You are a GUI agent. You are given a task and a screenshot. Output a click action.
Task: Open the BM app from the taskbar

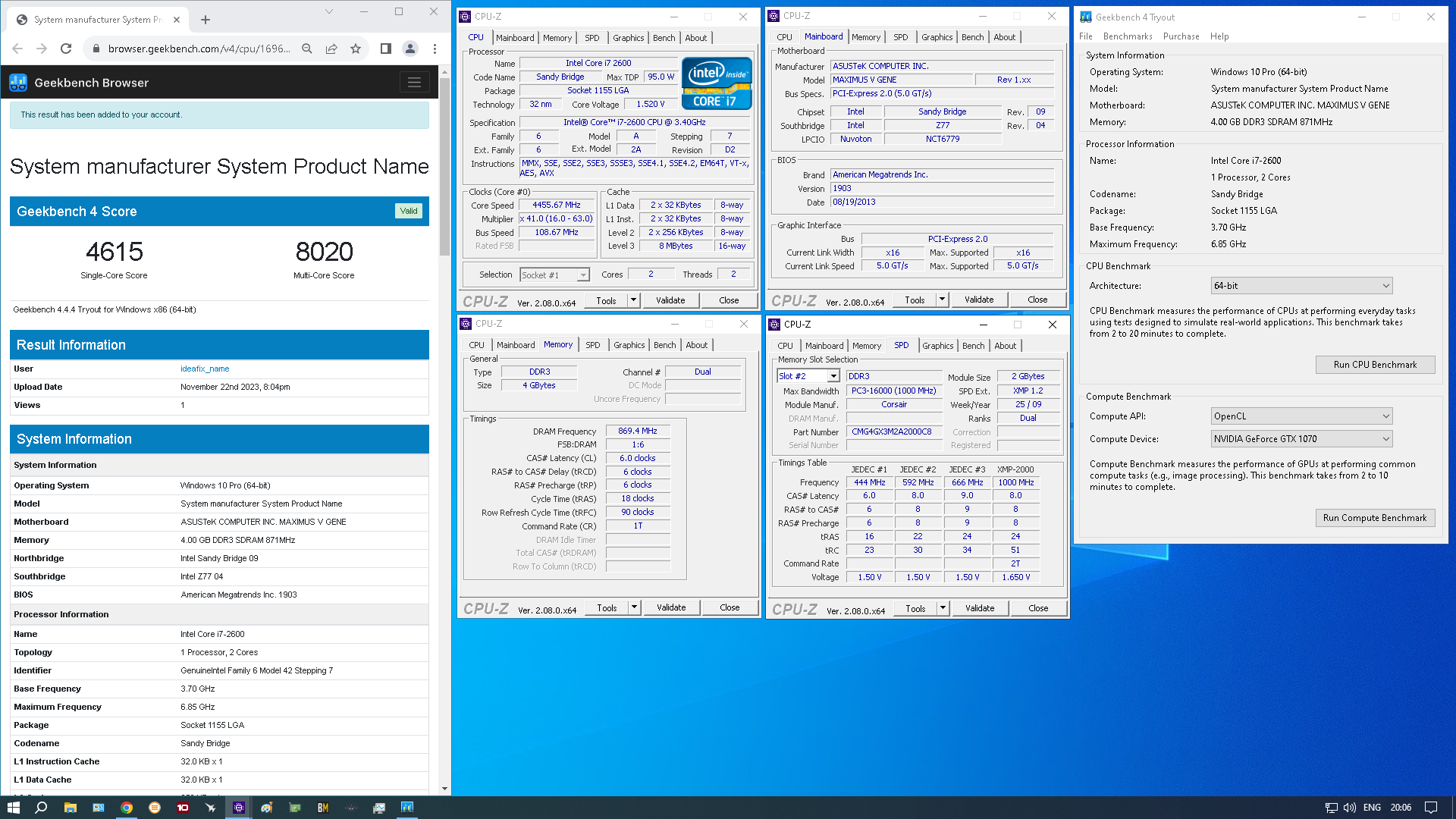tap(323, 808)
